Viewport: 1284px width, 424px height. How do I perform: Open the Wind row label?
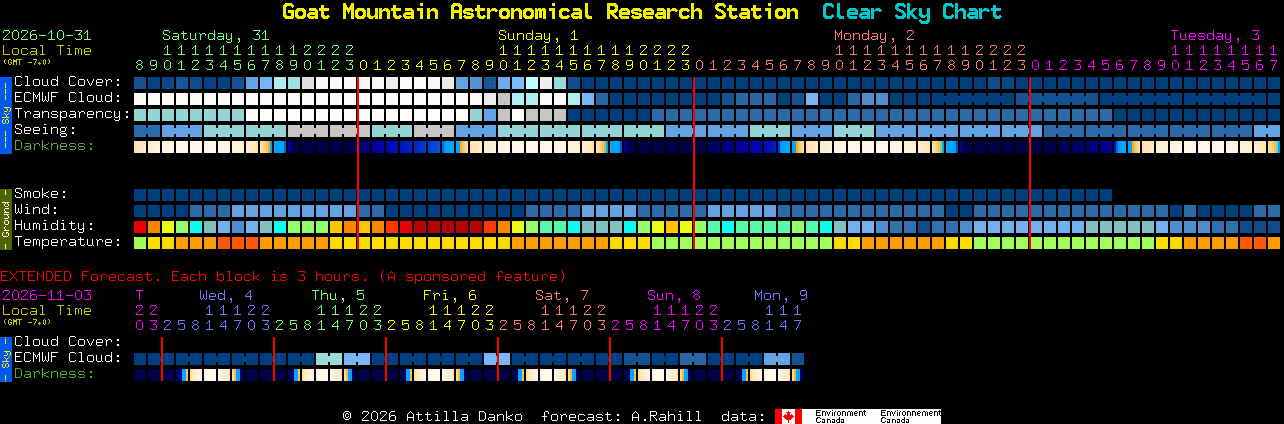tap(36, 210)
